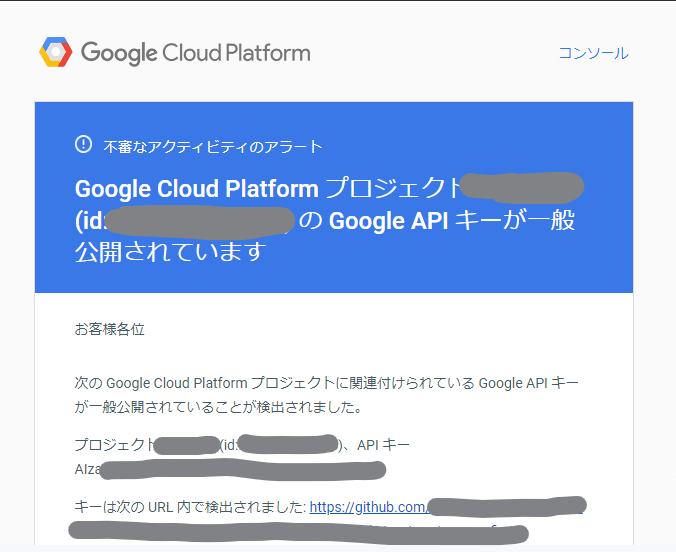Click the AIza API key prefix text

click(x=88, y=469)
